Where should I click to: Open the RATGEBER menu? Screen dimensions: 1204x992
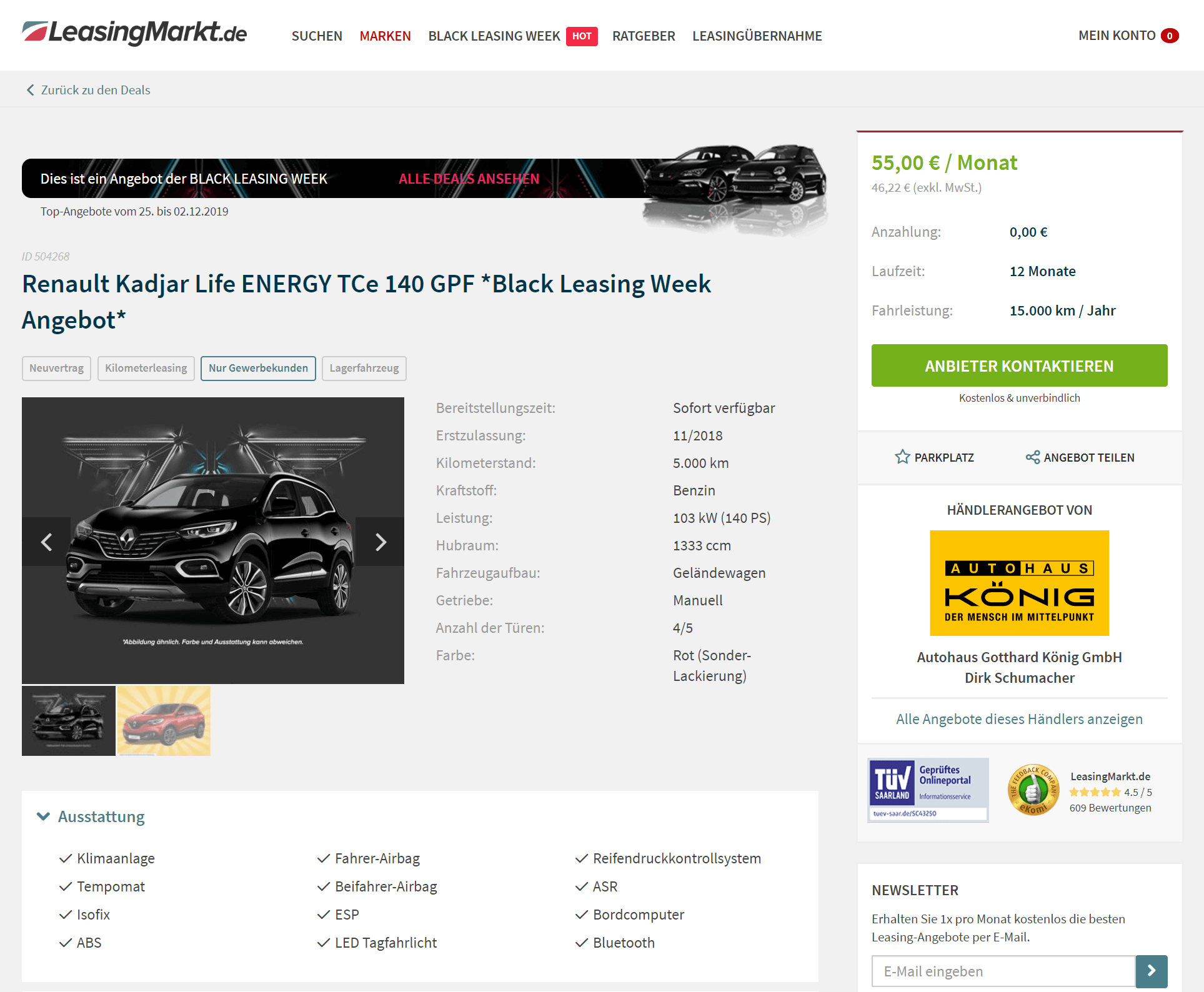click(644, 36)
